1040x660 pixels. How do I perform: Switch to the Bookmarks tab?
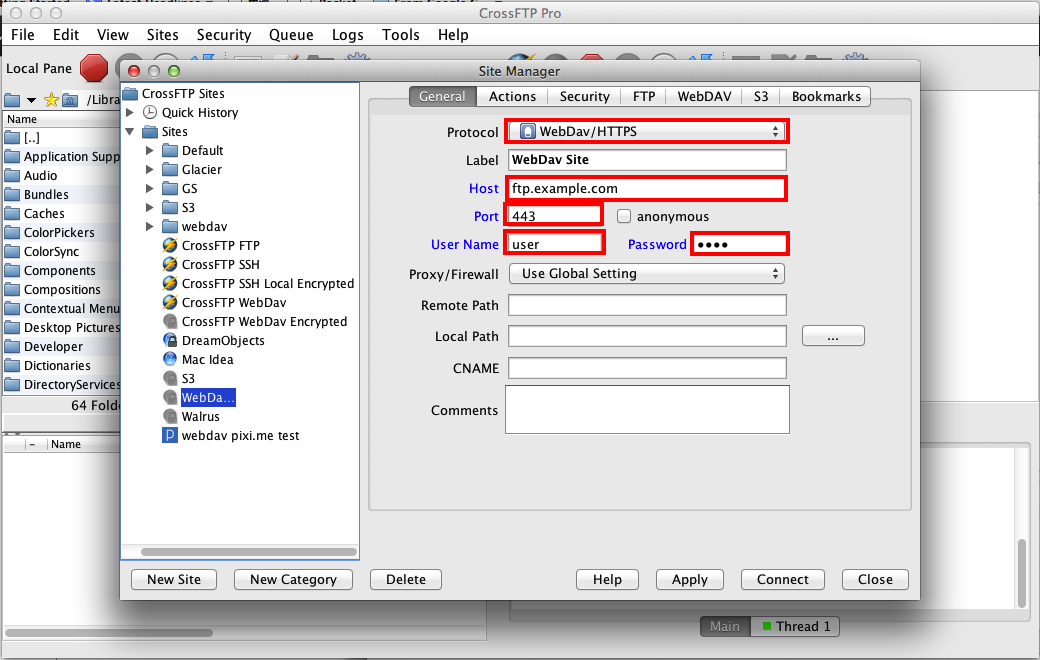tap(826, 96)
